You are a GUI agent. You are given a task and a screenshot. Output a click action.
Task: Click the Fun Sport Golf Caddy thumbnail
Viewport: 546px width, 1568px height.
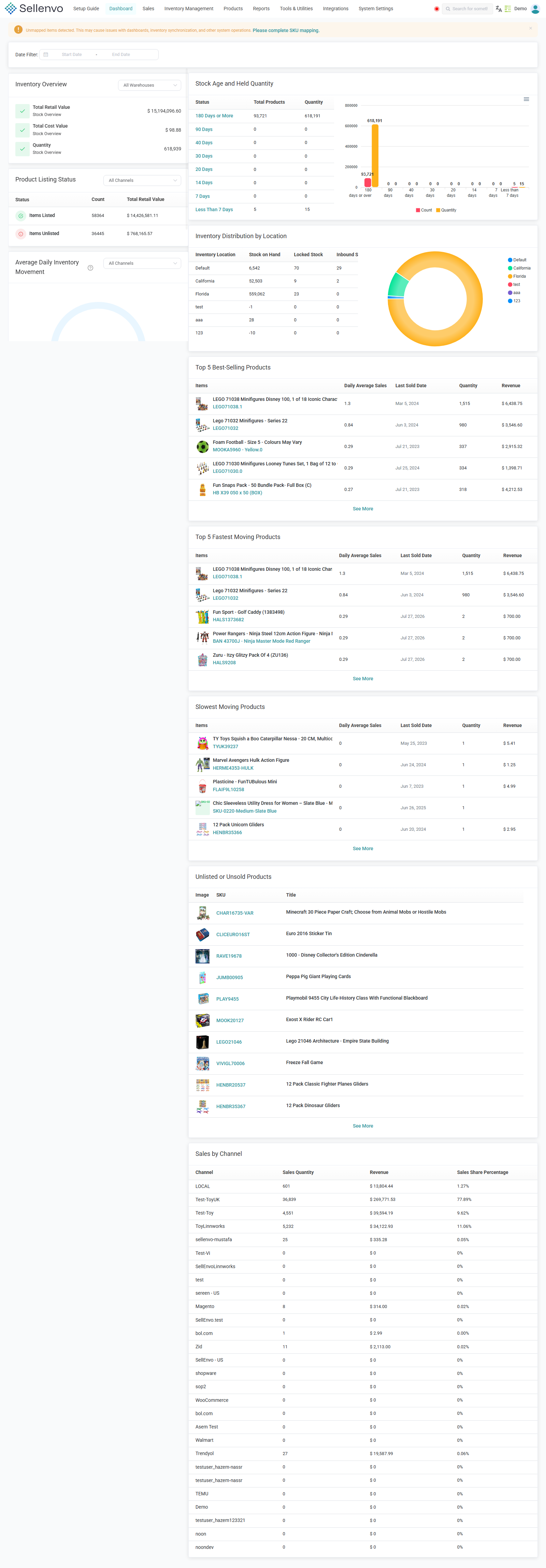[x=202, y=616]
